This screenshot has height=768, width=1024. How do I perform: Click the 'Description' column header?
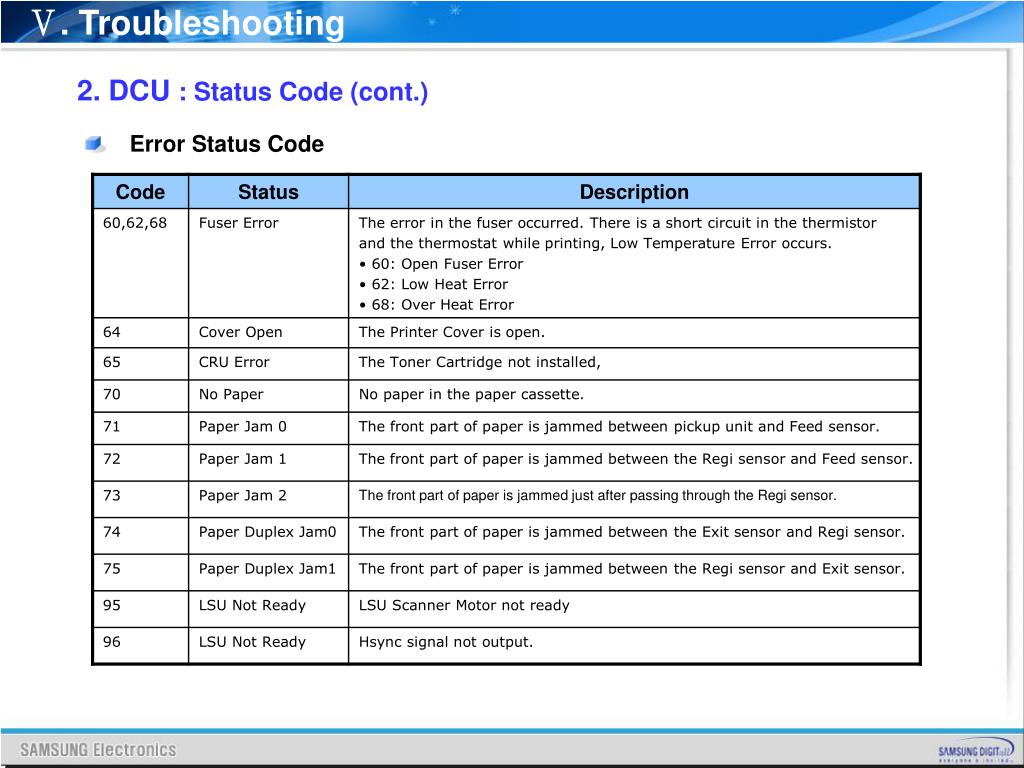(634, 192)
